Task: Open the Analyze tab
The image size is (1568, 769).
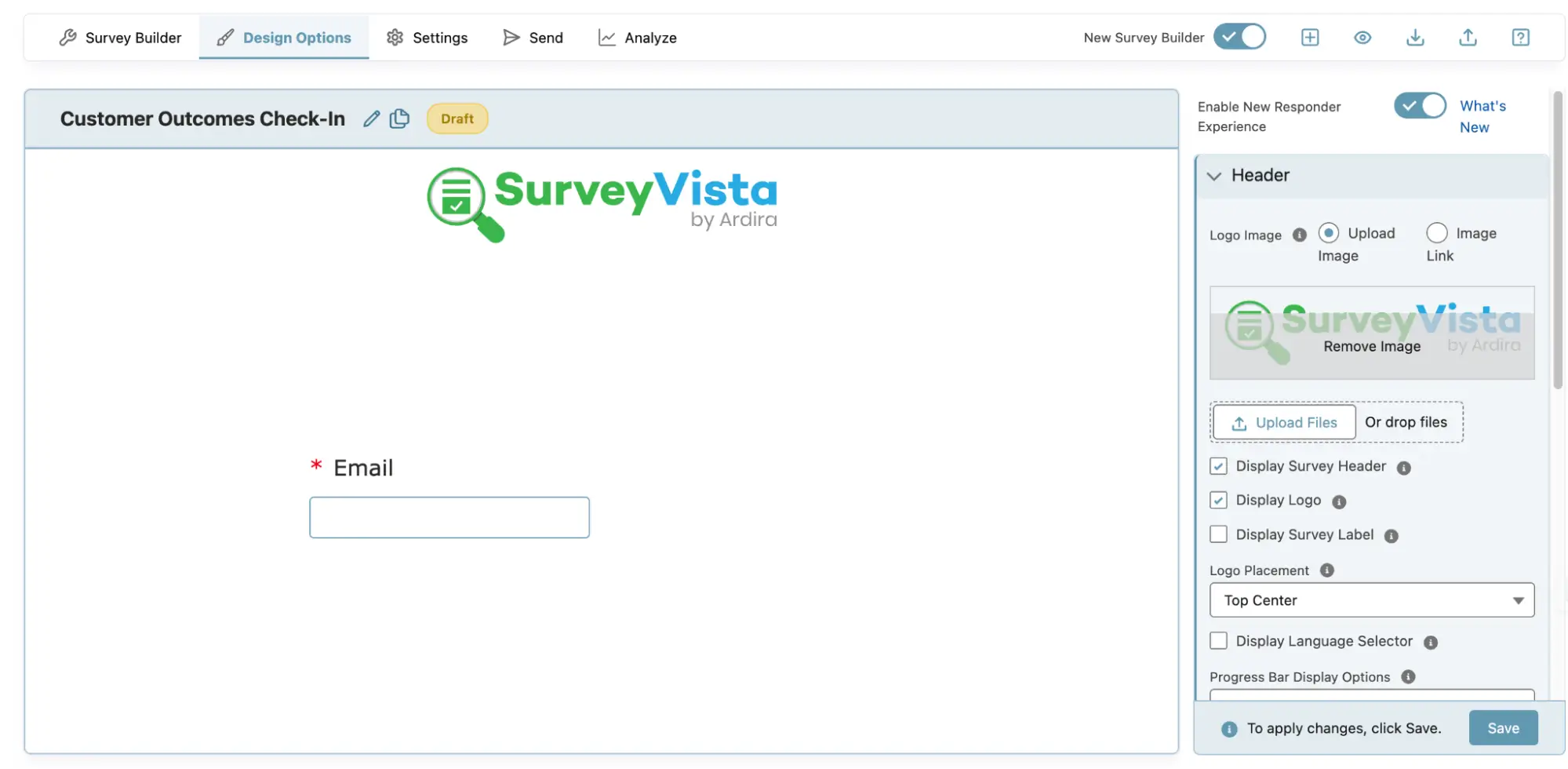Action: tap(638, 38)
